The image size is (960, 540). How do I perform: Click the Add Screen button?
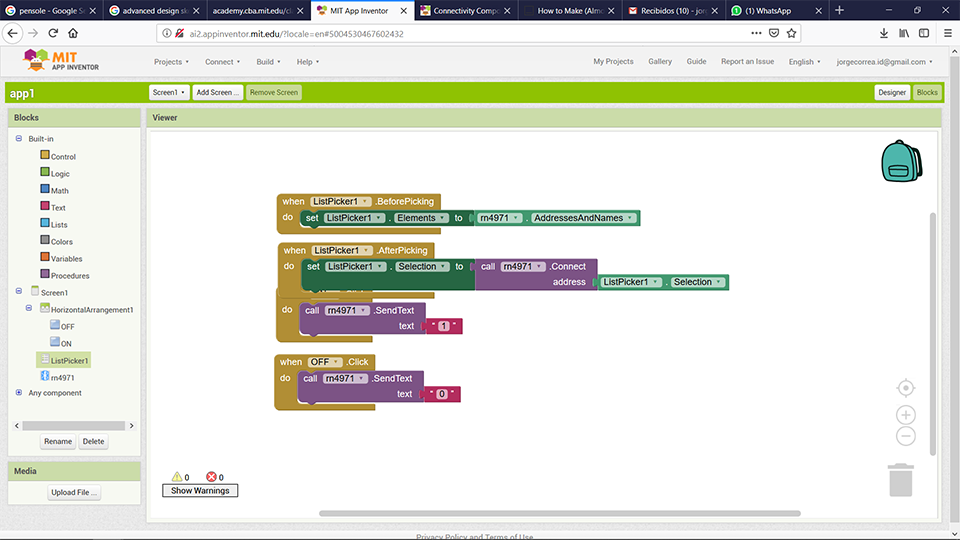pos(217,92)
